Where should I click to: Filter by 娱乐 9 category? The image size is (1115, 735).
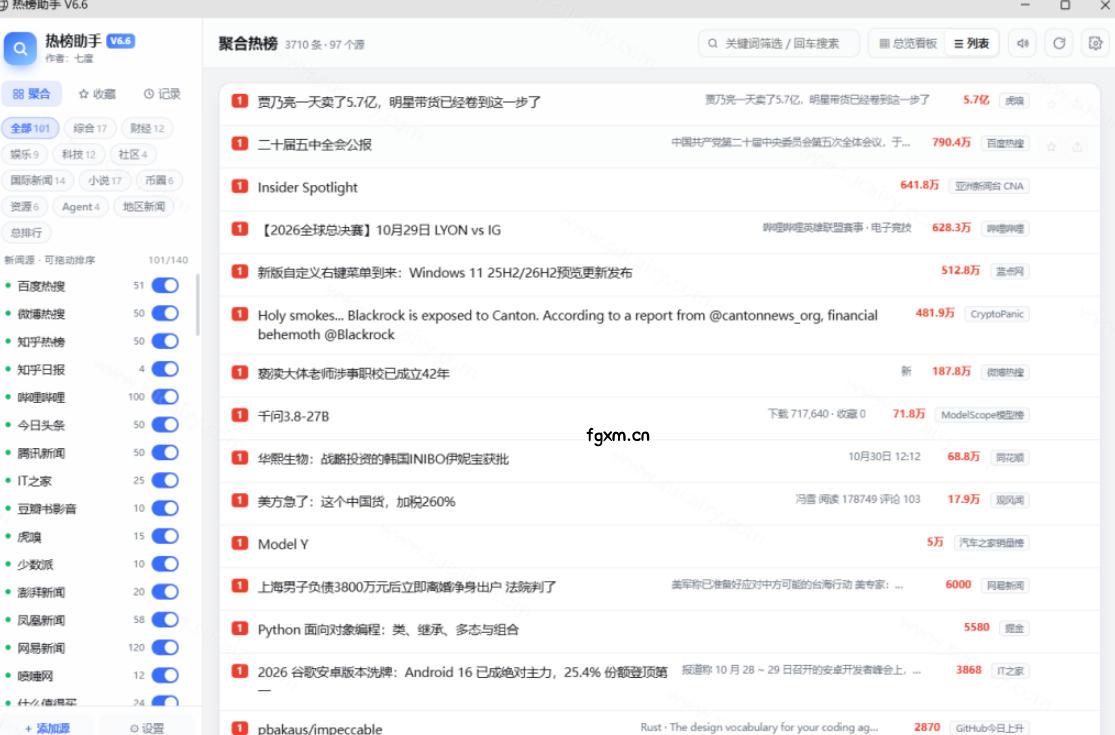pos(24,154)
